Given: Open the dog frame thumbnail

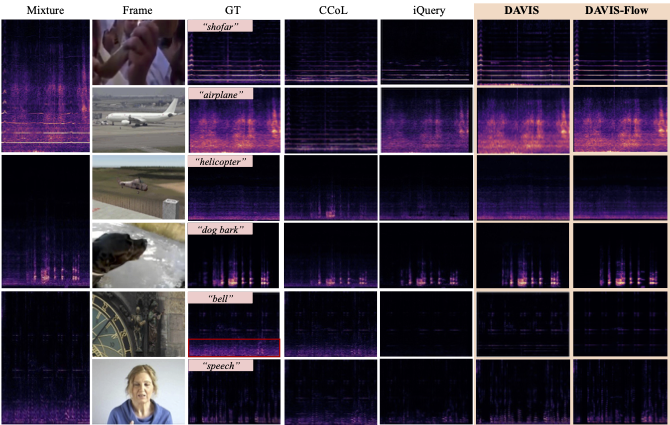Looking at the screenshot, I should (x=138, y=255).
